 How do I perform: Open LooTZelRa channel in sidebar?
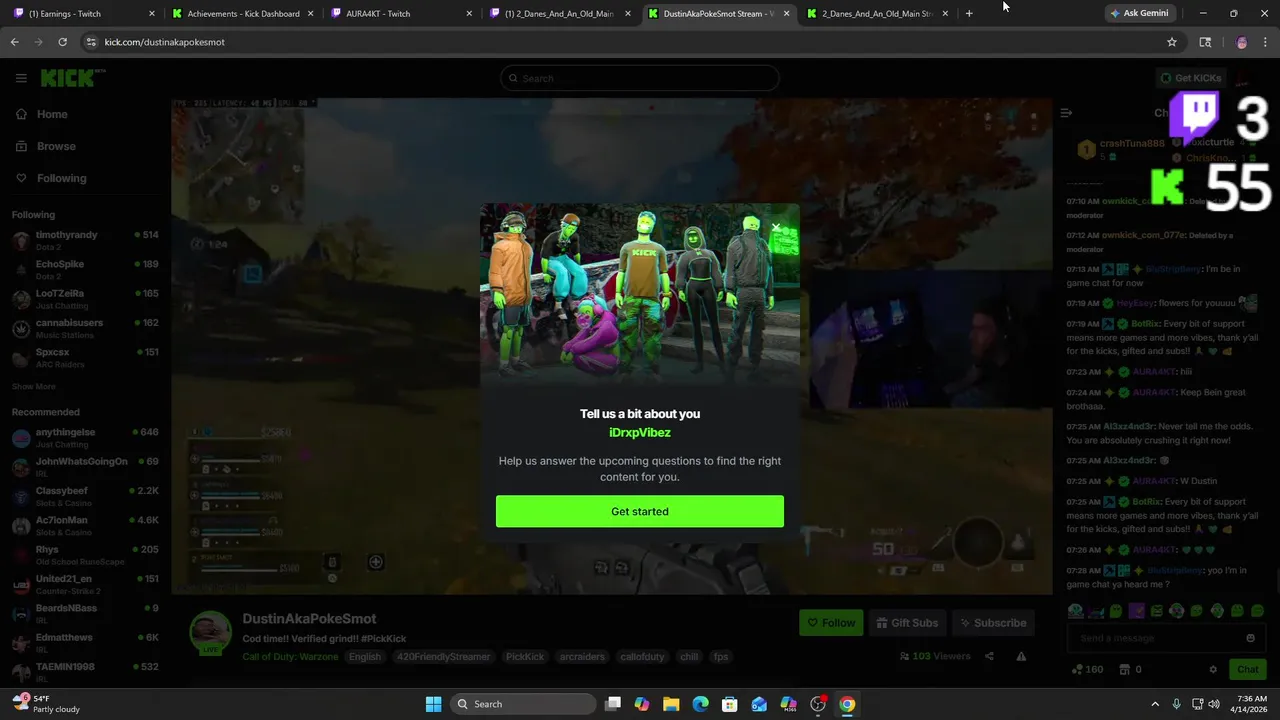coord(85,298)
